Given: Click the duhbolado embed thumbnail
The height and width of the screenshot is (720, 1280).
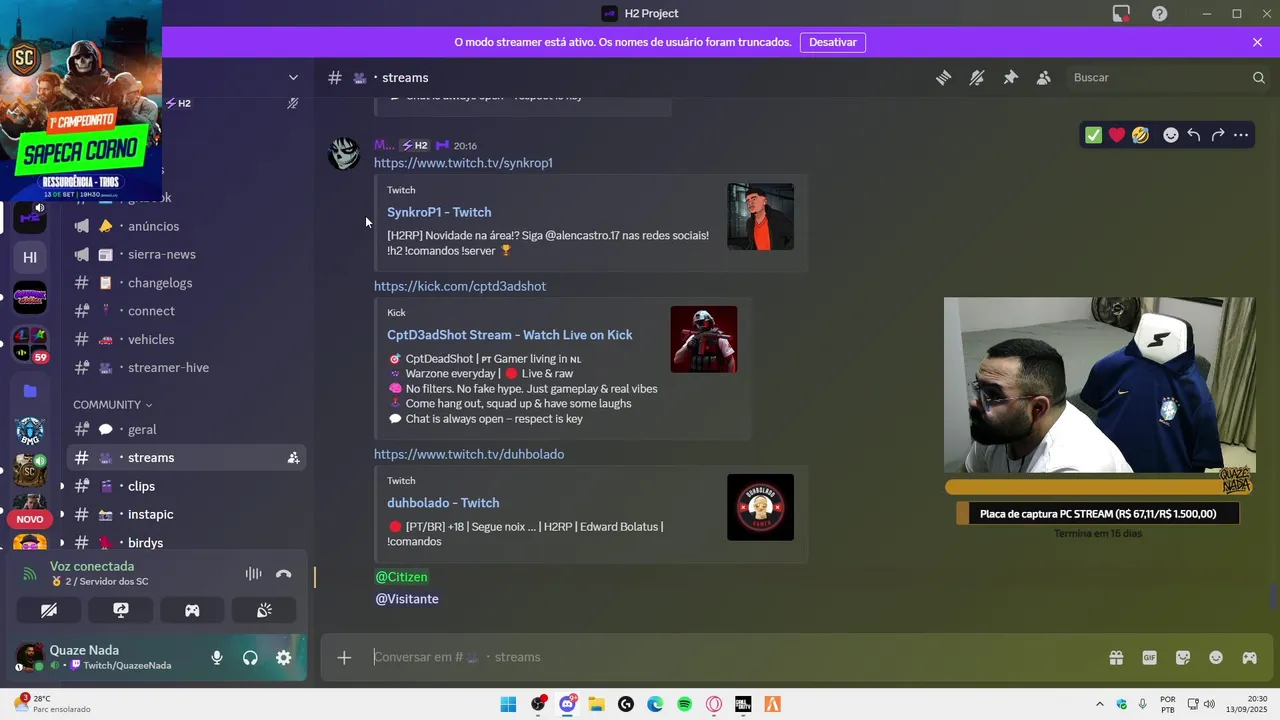Looking at the screenshot, I should (x=760, y=507).
